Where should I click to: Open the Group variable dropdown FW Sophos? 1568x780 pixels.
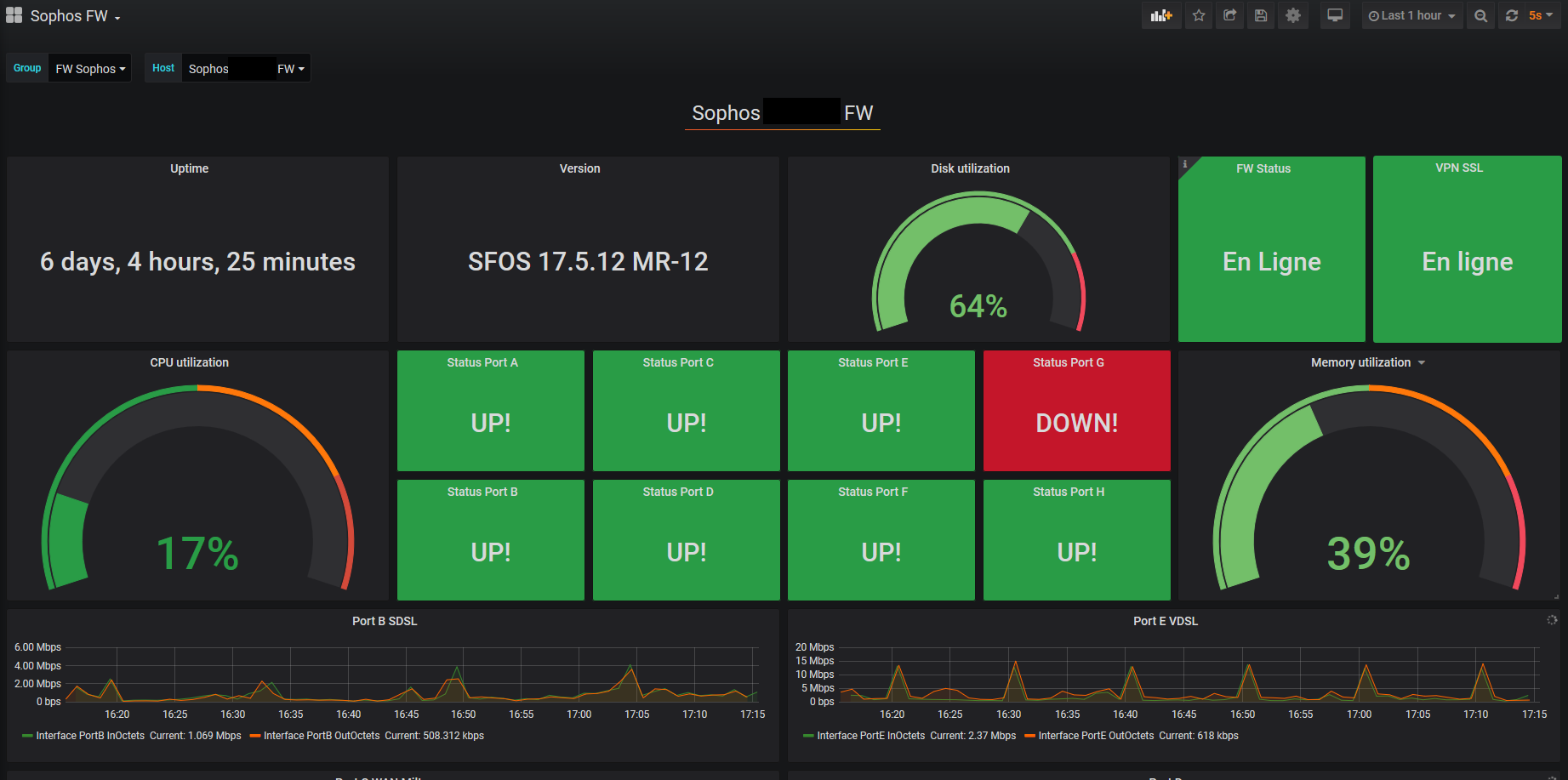point(90,69)
